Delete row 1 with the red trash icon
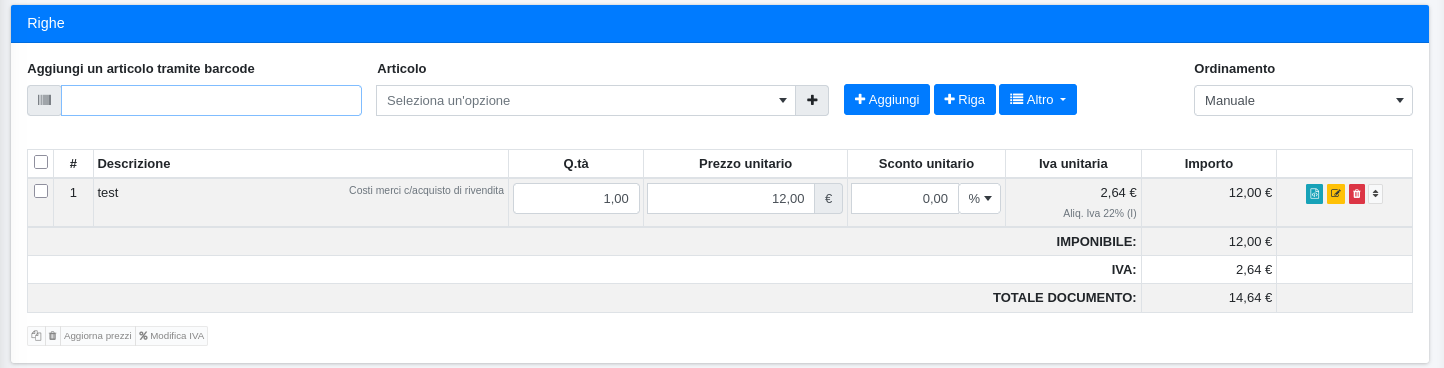This screenshot has height=368, width=1444. coord(1356,194)
